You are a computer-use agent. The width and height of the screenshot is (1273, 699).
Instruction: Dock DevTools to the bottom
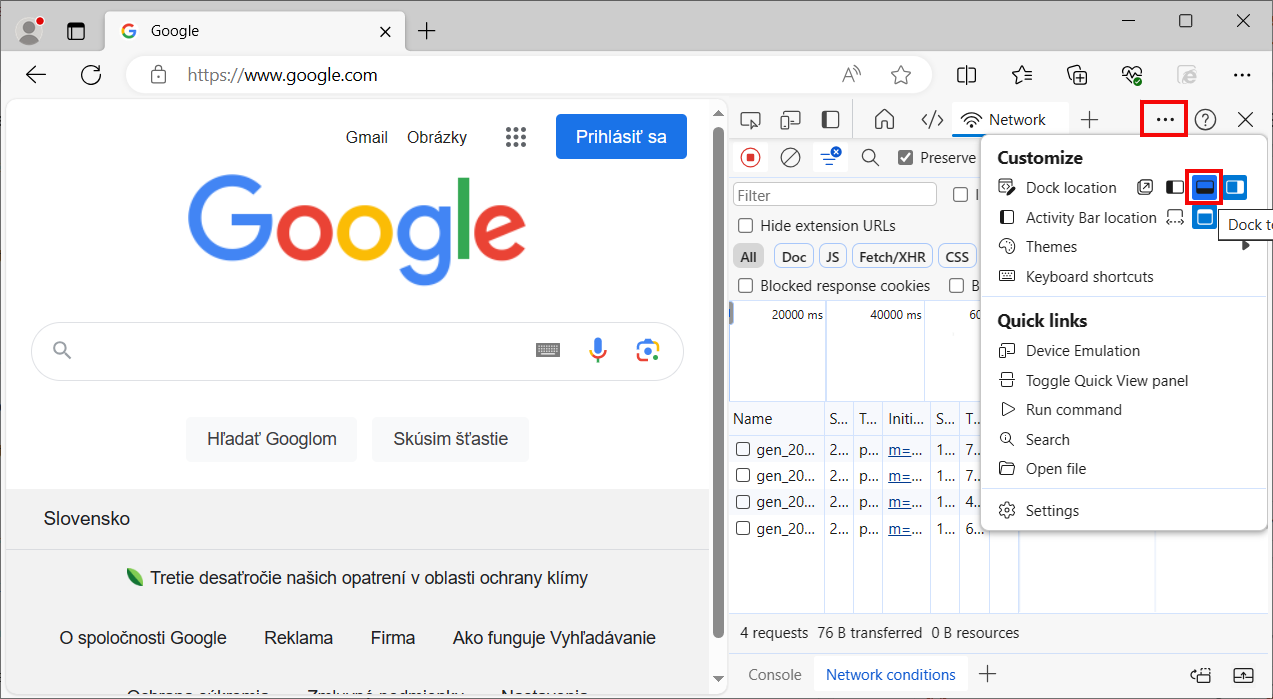[x=1206, y=187]
